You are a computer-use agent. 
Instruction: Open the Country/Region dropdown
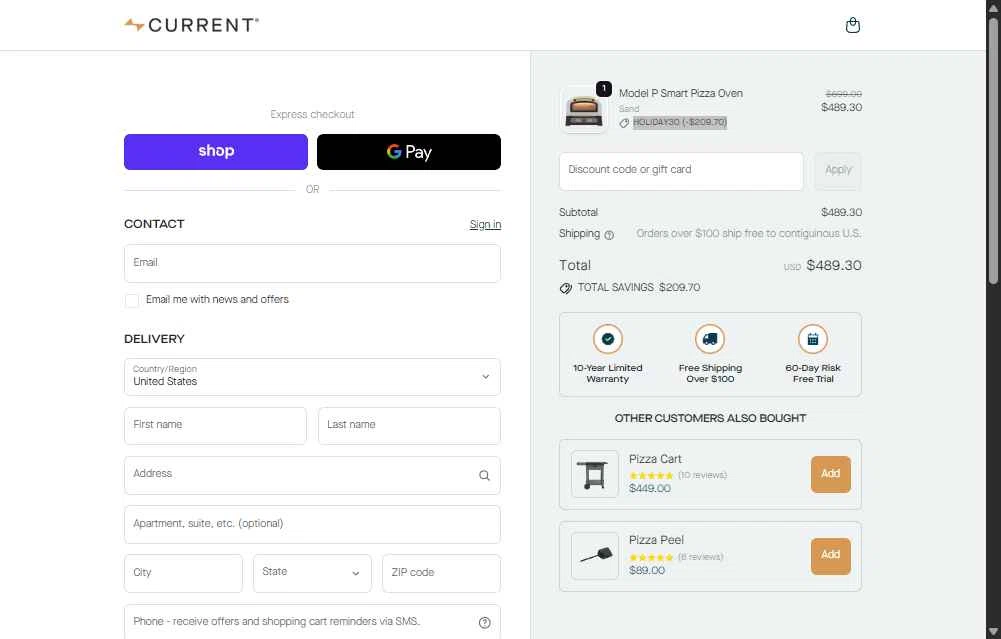pos(312,377)
